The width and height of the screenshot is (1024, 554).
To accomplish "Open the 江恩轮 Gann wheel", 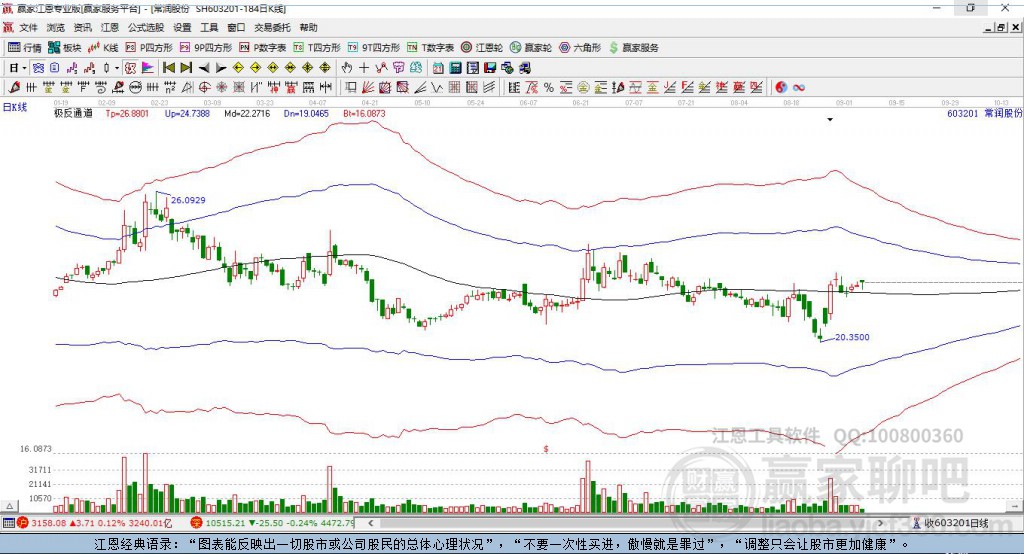I will (482, 48).
